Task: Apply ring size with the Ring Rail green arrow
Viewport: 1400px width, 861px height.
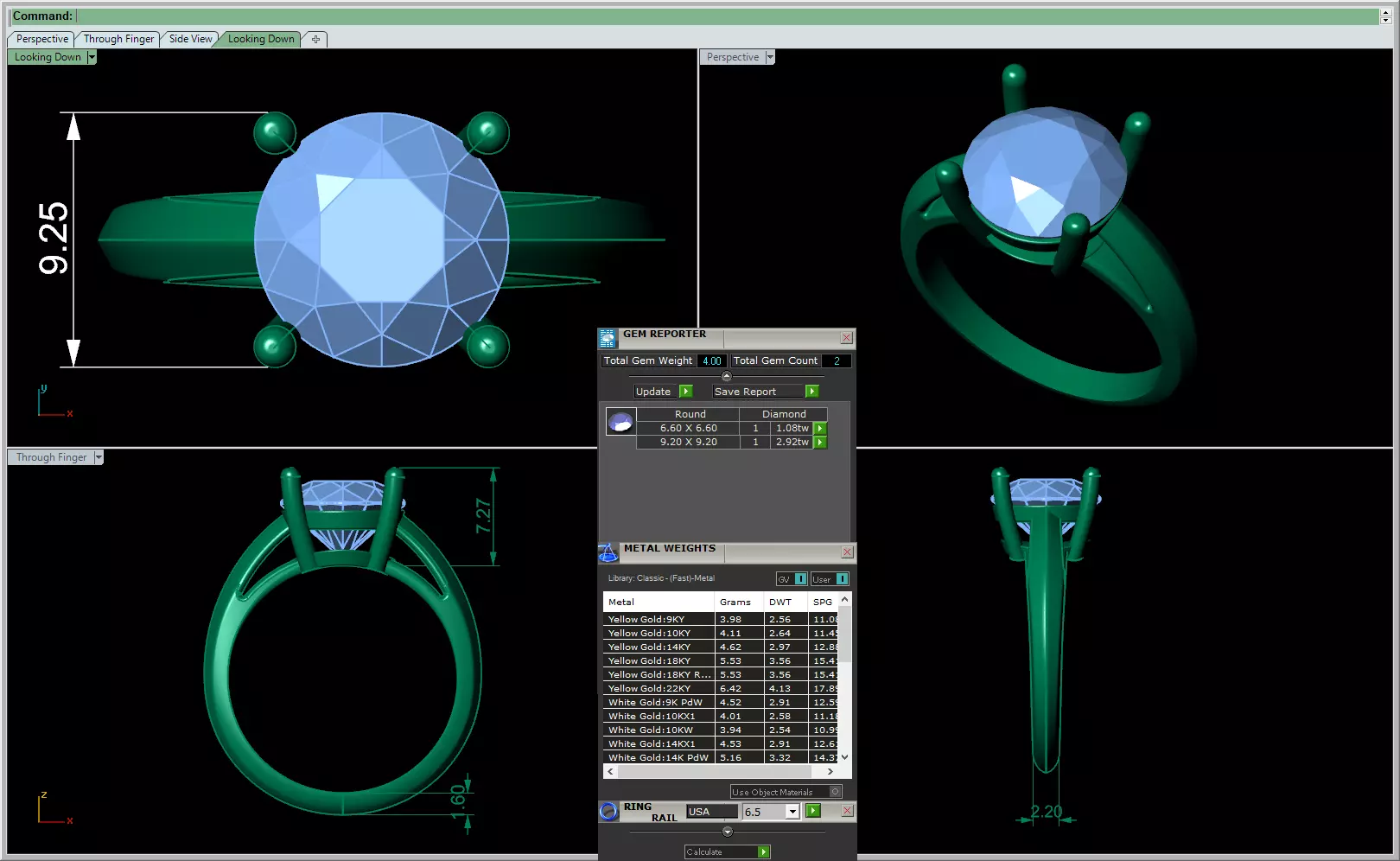Action: [813, 811]
